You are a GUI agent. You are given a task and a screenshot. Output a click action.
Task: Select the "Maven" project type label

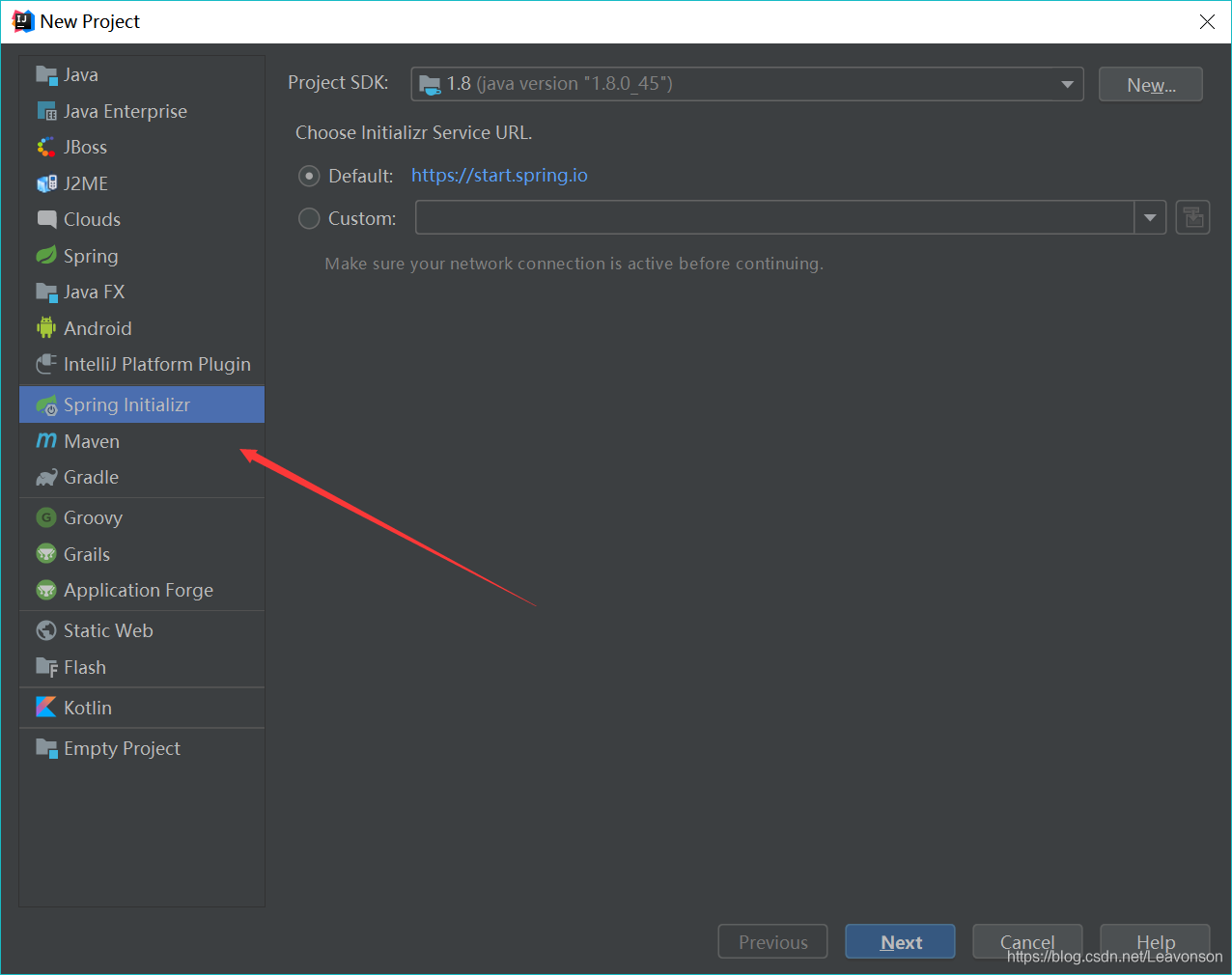coord(92,441)
